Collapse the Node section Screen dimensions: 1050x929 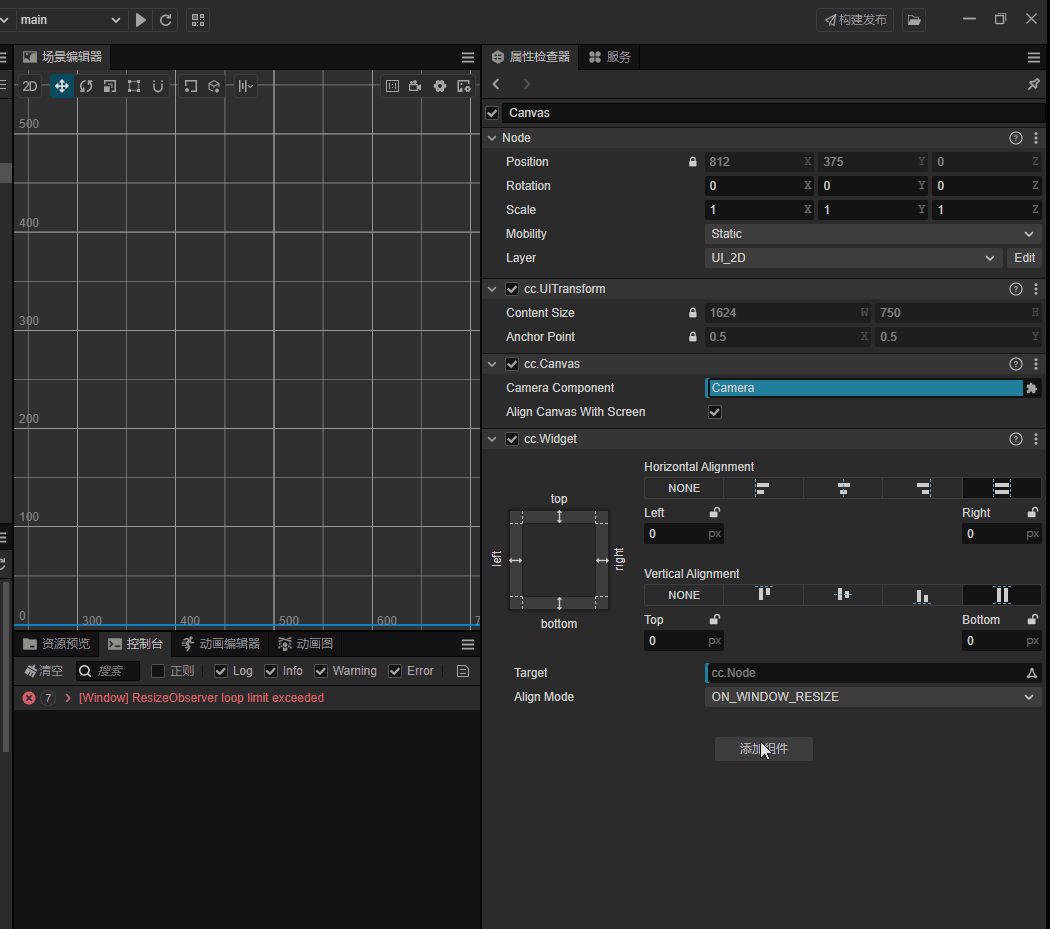491,138
